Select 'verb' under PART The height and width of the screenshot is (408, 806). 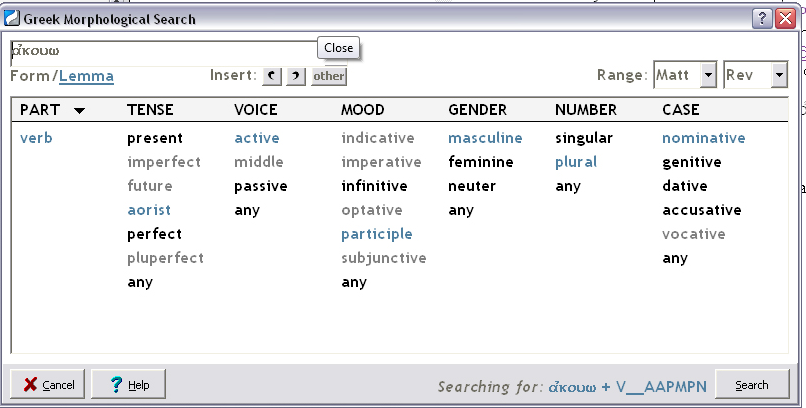[x=36, y=138]
